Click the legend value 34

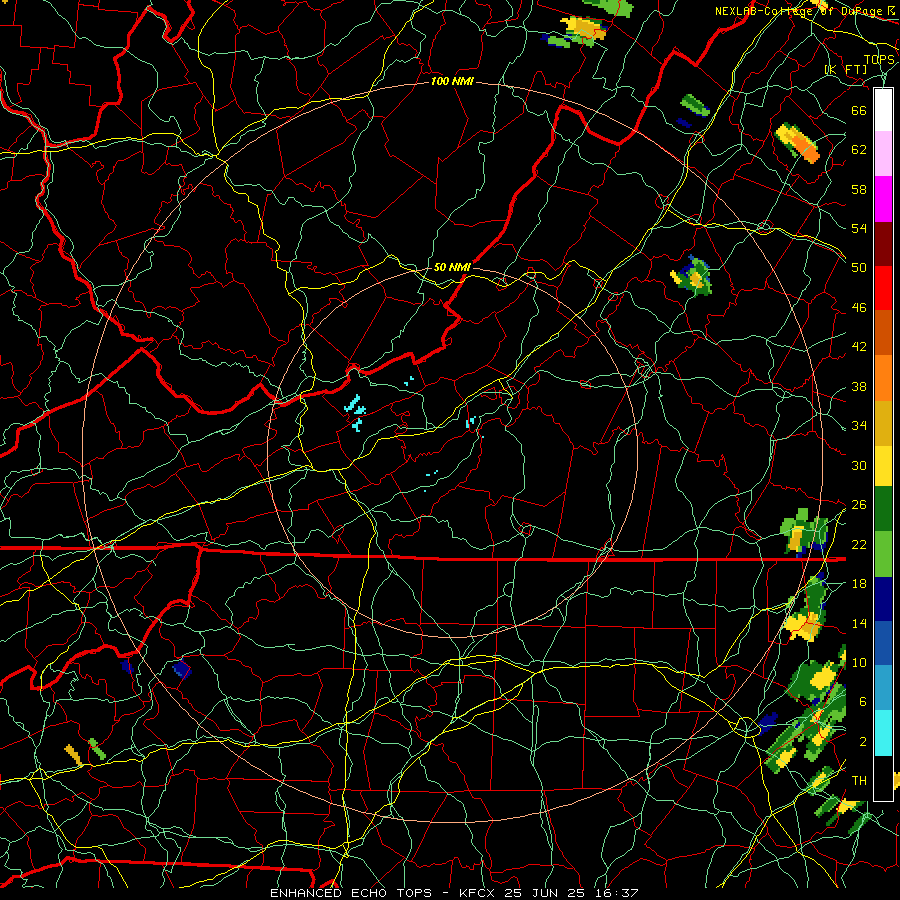coord(859,426)
